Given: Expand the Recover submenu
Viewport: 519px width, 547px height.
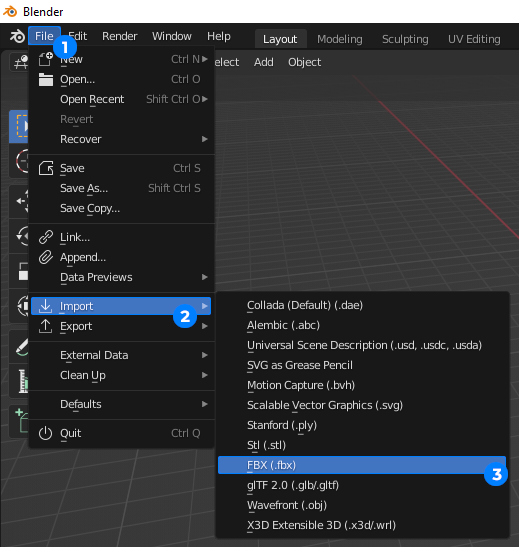Looking at the screenshot, I should point(121,139).
